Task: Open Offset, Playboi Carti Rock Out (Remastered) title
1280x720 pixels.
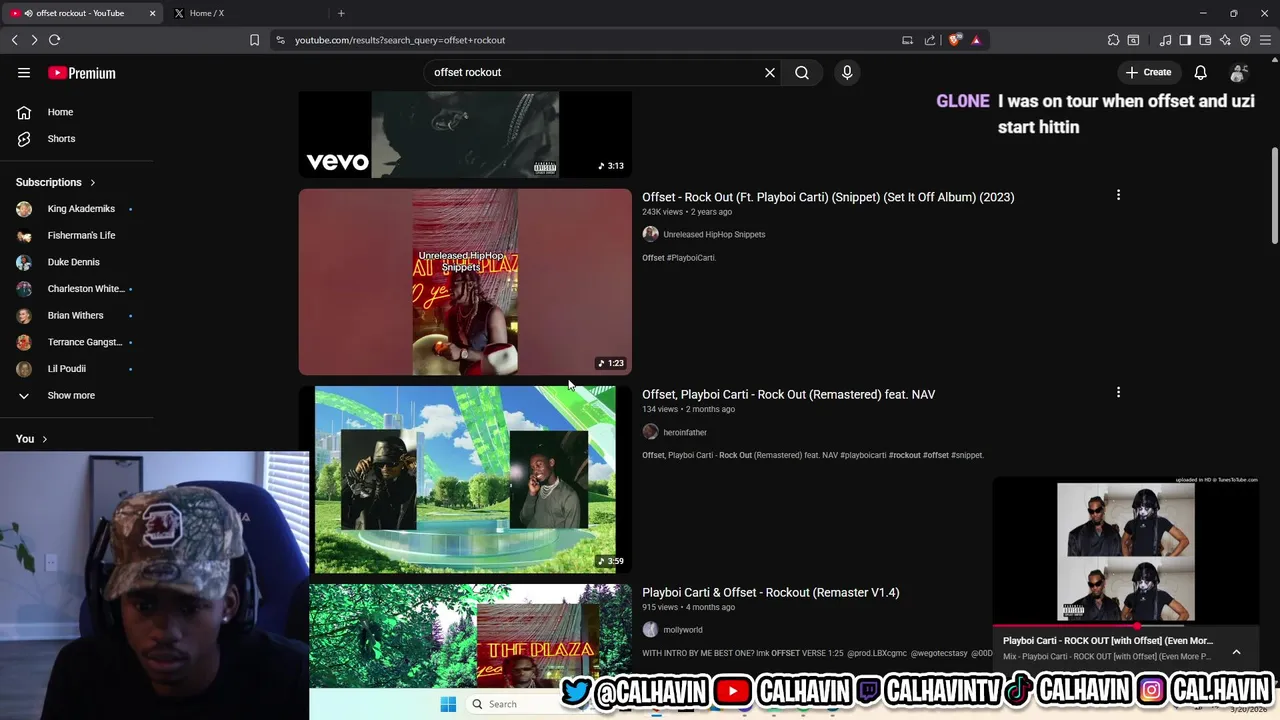Action: 788,394
